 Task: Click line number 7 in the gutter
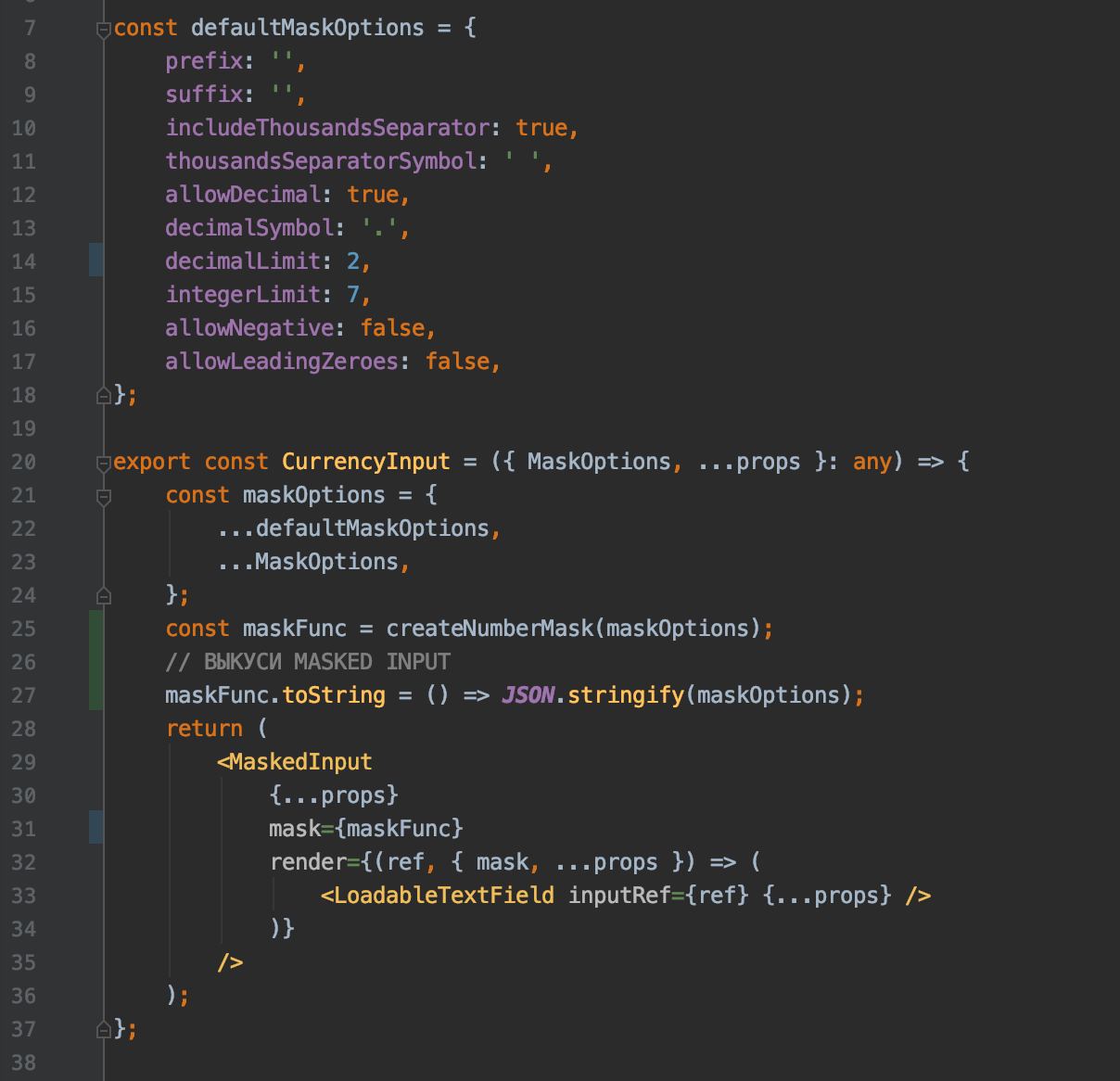point(30,28)
